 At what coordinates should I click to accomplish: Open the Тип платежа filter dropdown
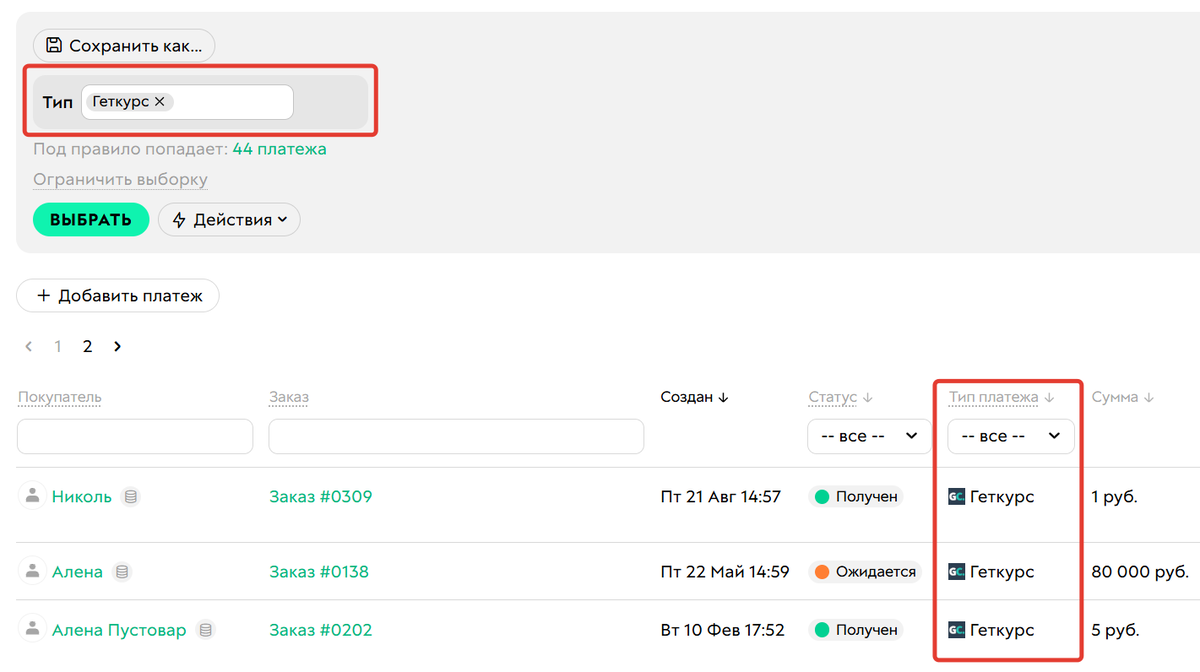coord(1011,436)
